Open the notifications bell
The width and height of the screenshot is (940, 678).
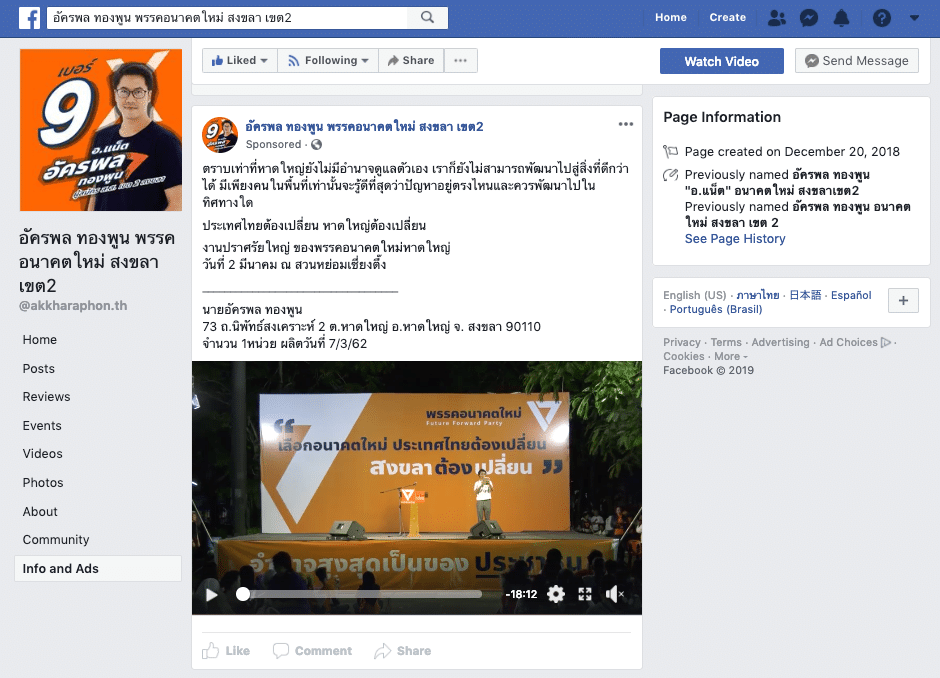point(842,18)
